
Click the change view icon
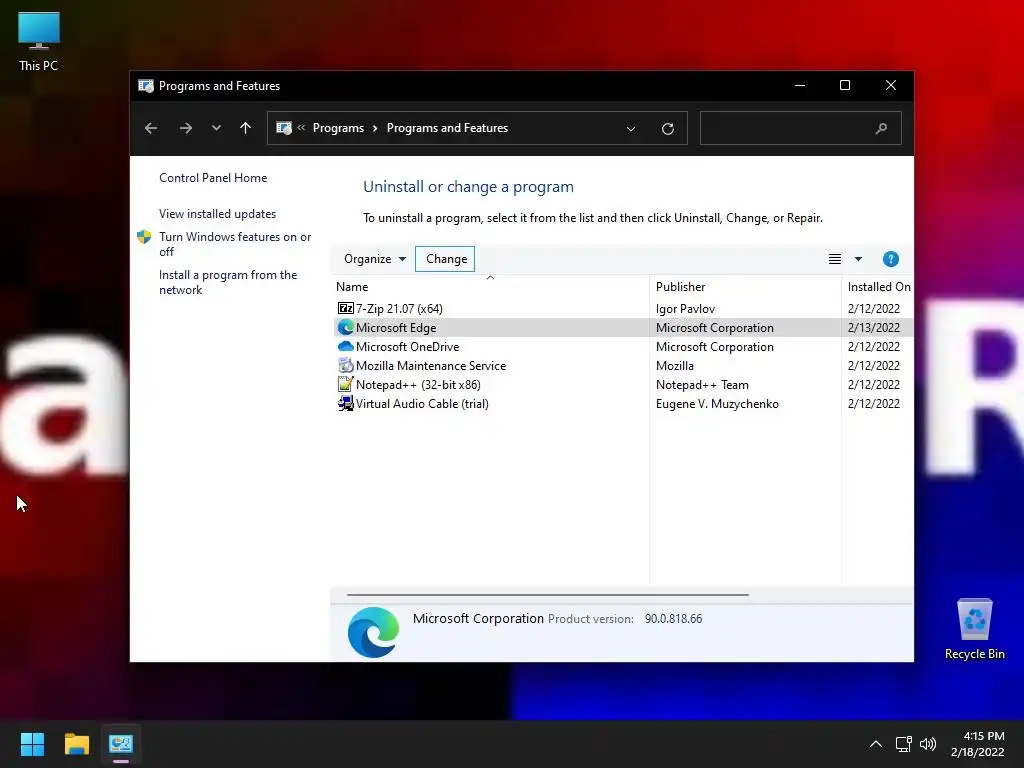click(x=835, y=259)
